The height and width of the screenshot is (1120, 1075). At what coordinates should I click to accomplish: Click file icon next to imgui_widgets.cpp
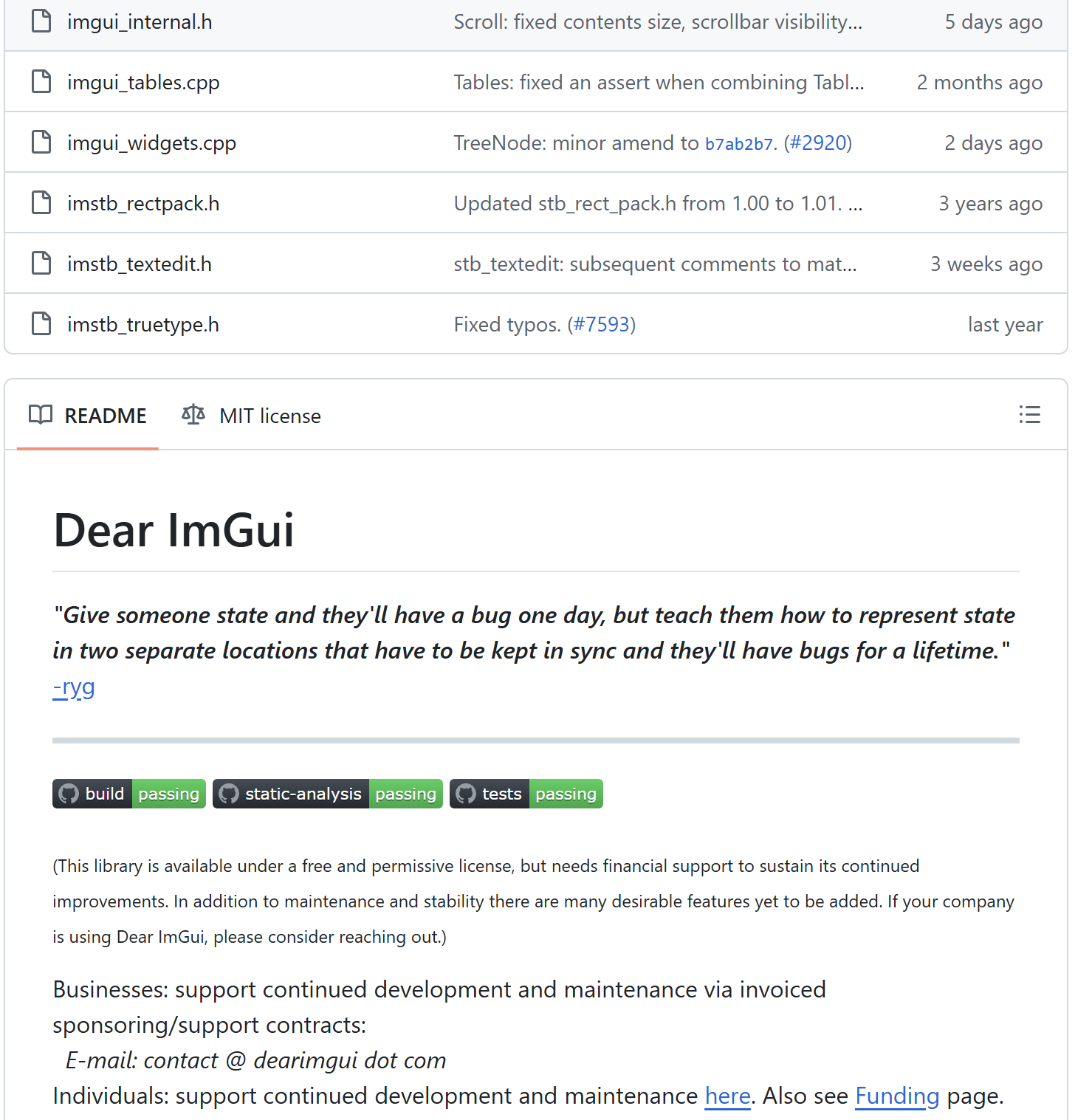tap(41, 142)
